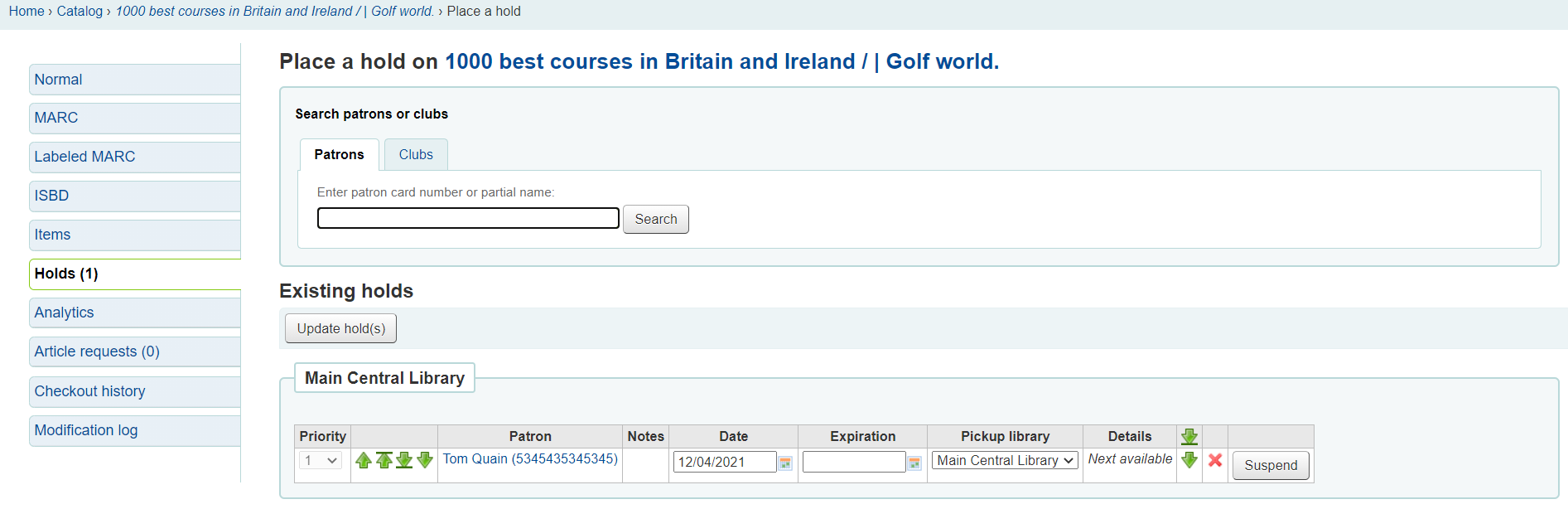Move hold to top priority arrow
Image resolution: width=1568 pixels, height=509 pixels.
(384, 460)
